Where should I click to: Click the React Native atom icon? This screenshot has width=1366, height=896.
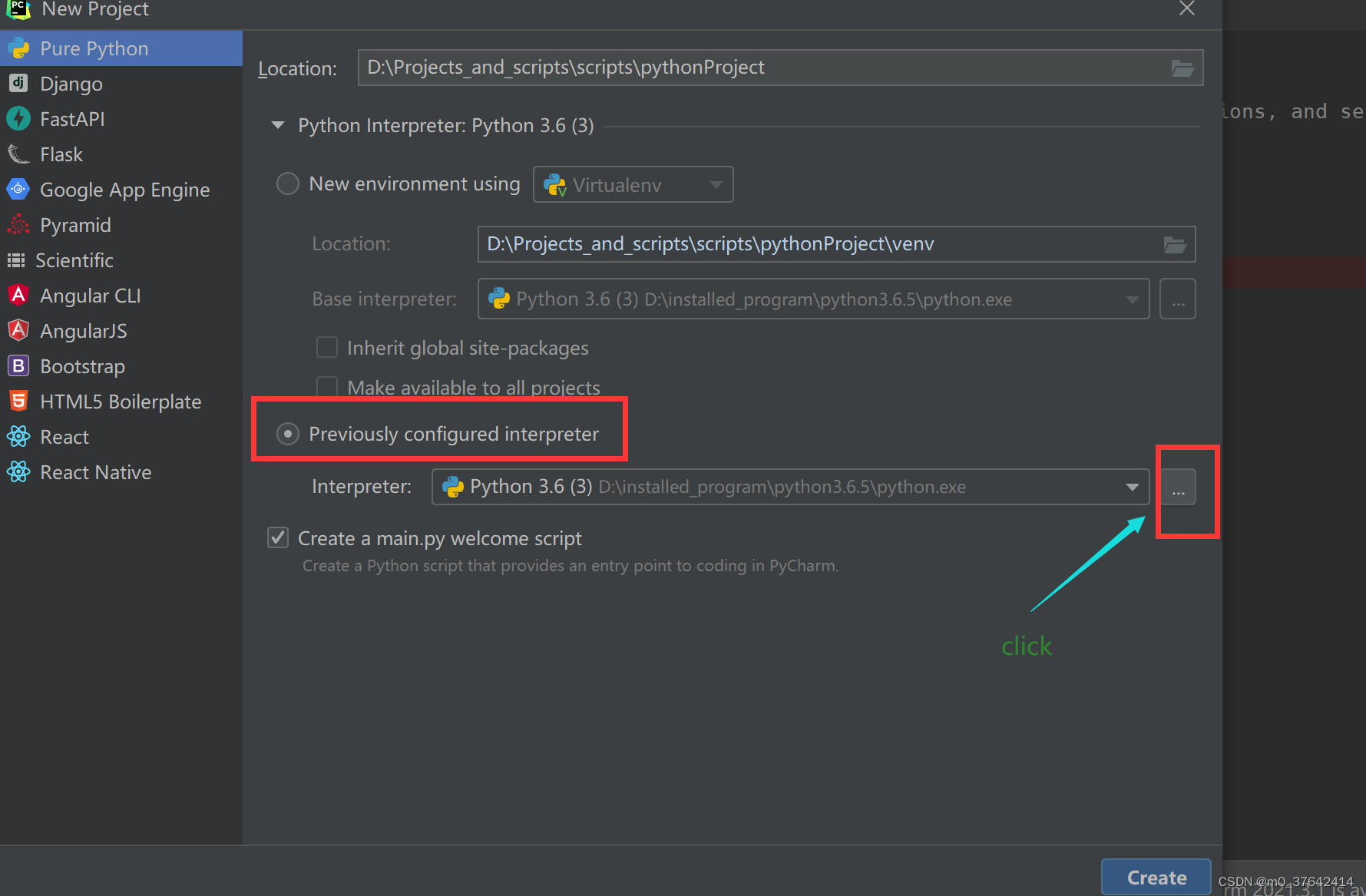coord(18,471)
